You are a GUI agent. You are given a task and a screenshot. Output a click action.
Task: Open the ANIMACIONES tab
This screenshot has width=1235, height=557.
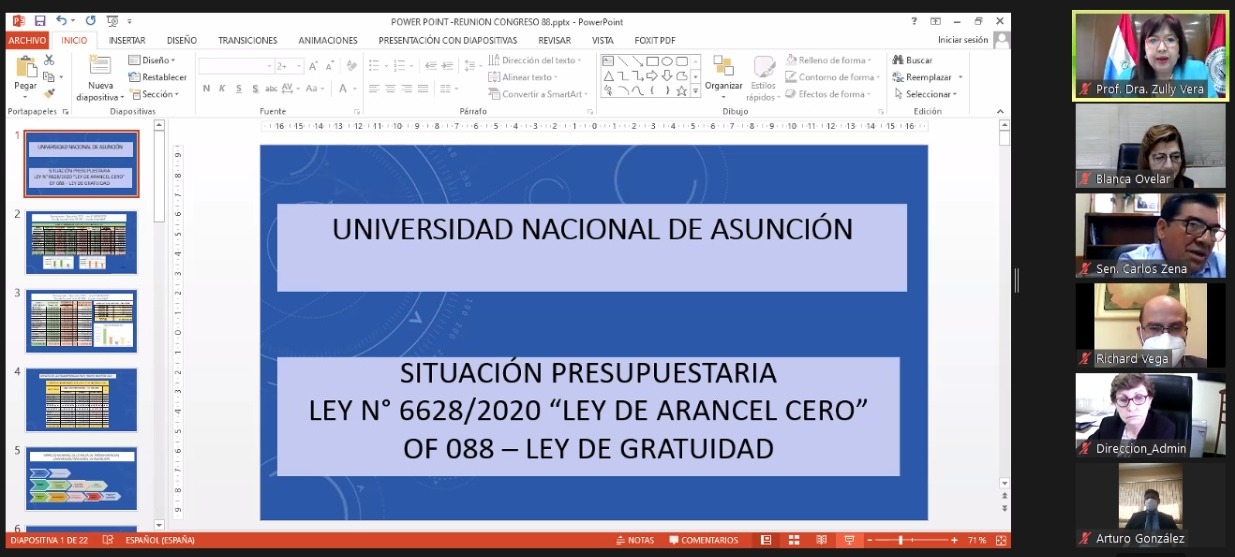click(x=328, y=40)
